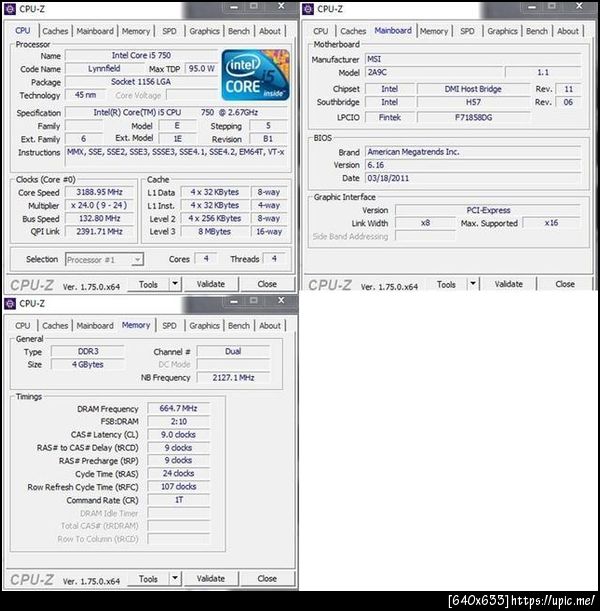Click the Core Speed value 3188.95 MHz
600x611 pixels.
(100, 192)
